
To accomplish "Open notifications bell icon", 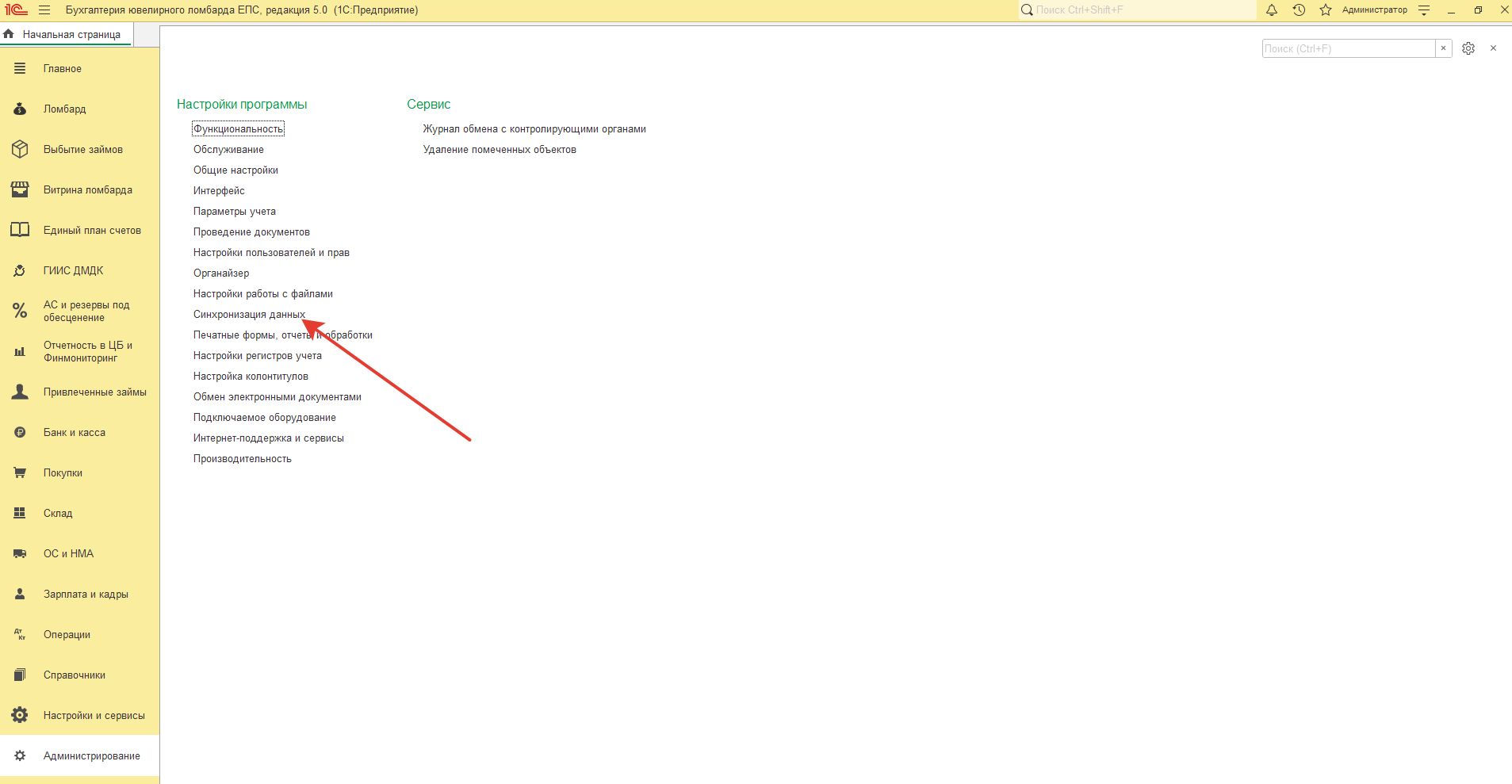I will 1272,10.
